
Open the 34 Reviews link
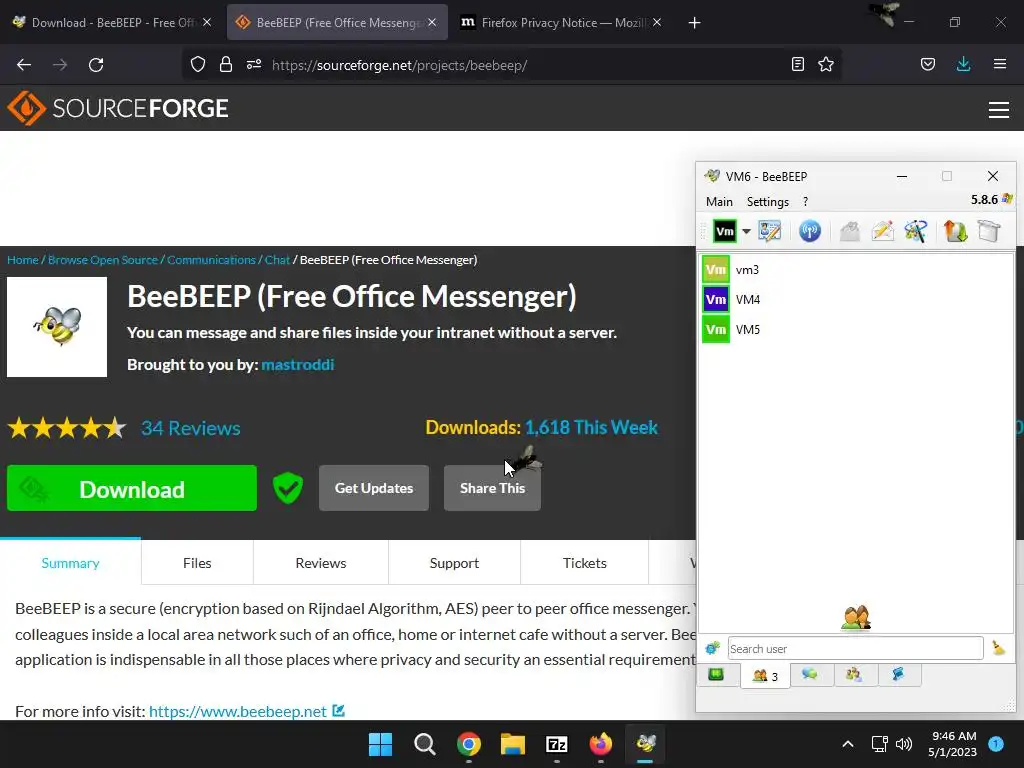(191, 428)
